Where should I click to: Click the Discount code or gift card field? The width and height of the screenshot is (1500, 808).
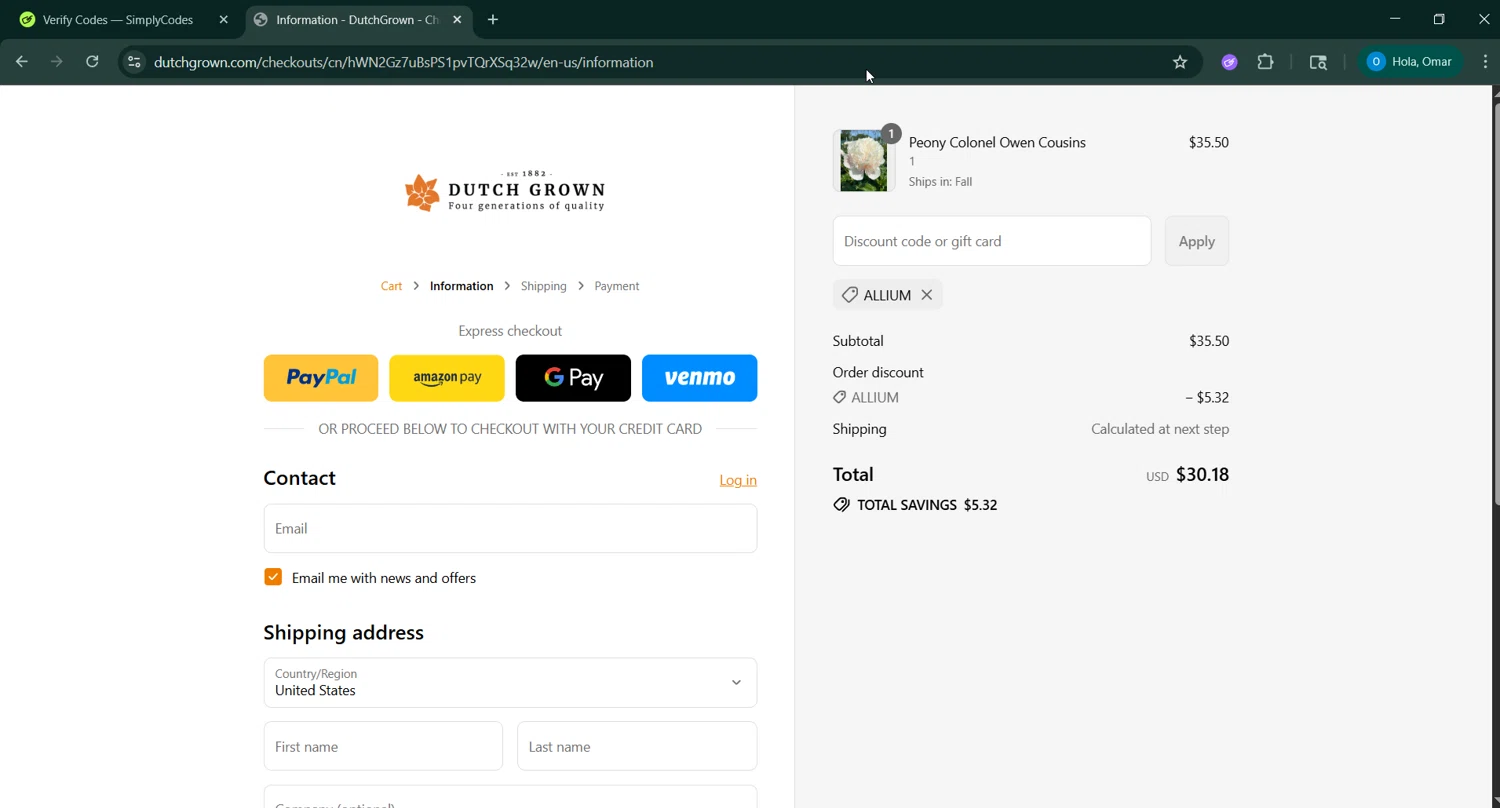pyautogui.click(x=992, y=241)
